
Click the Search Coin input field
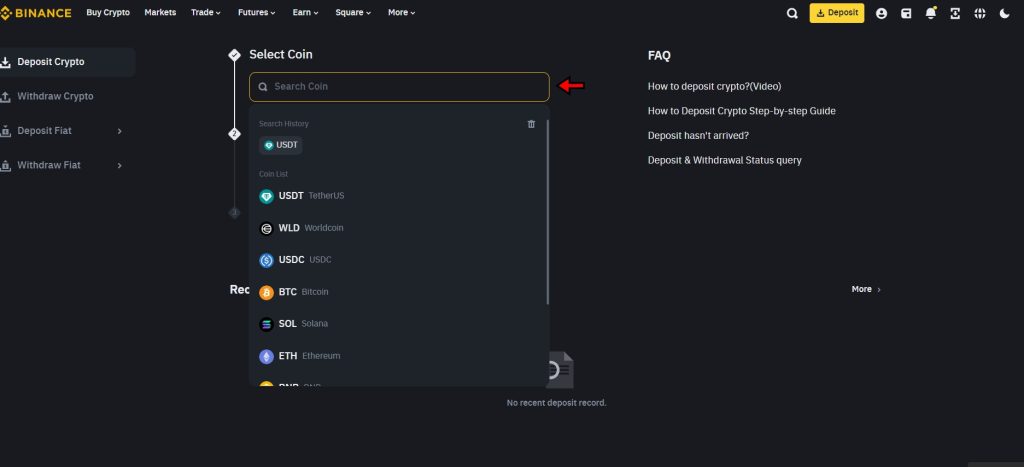pos(400,87)
